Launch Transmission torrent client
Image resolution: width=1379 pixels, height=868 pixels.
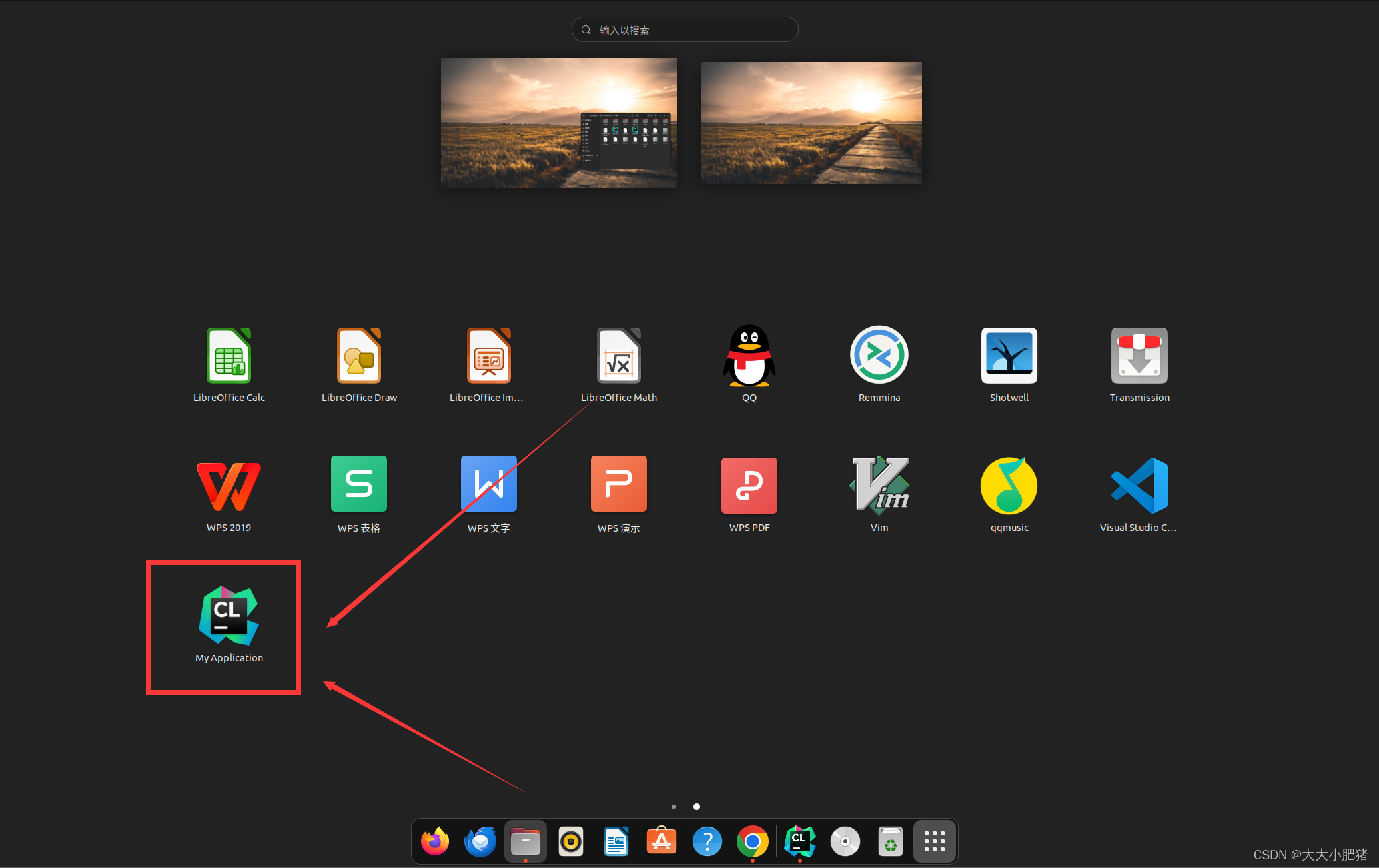pos(1139,365)
